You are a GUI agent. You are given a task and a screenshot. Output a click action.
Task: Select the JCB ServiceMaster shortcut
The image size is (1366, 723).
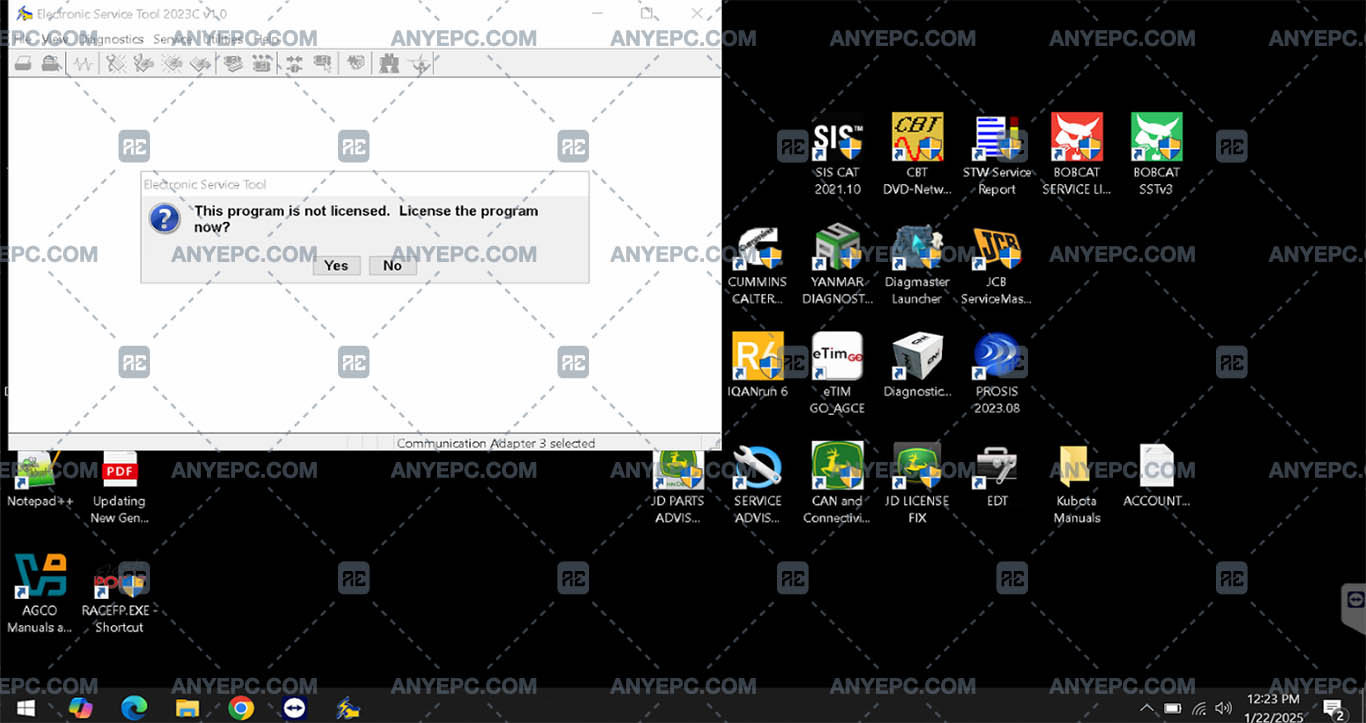997,265
